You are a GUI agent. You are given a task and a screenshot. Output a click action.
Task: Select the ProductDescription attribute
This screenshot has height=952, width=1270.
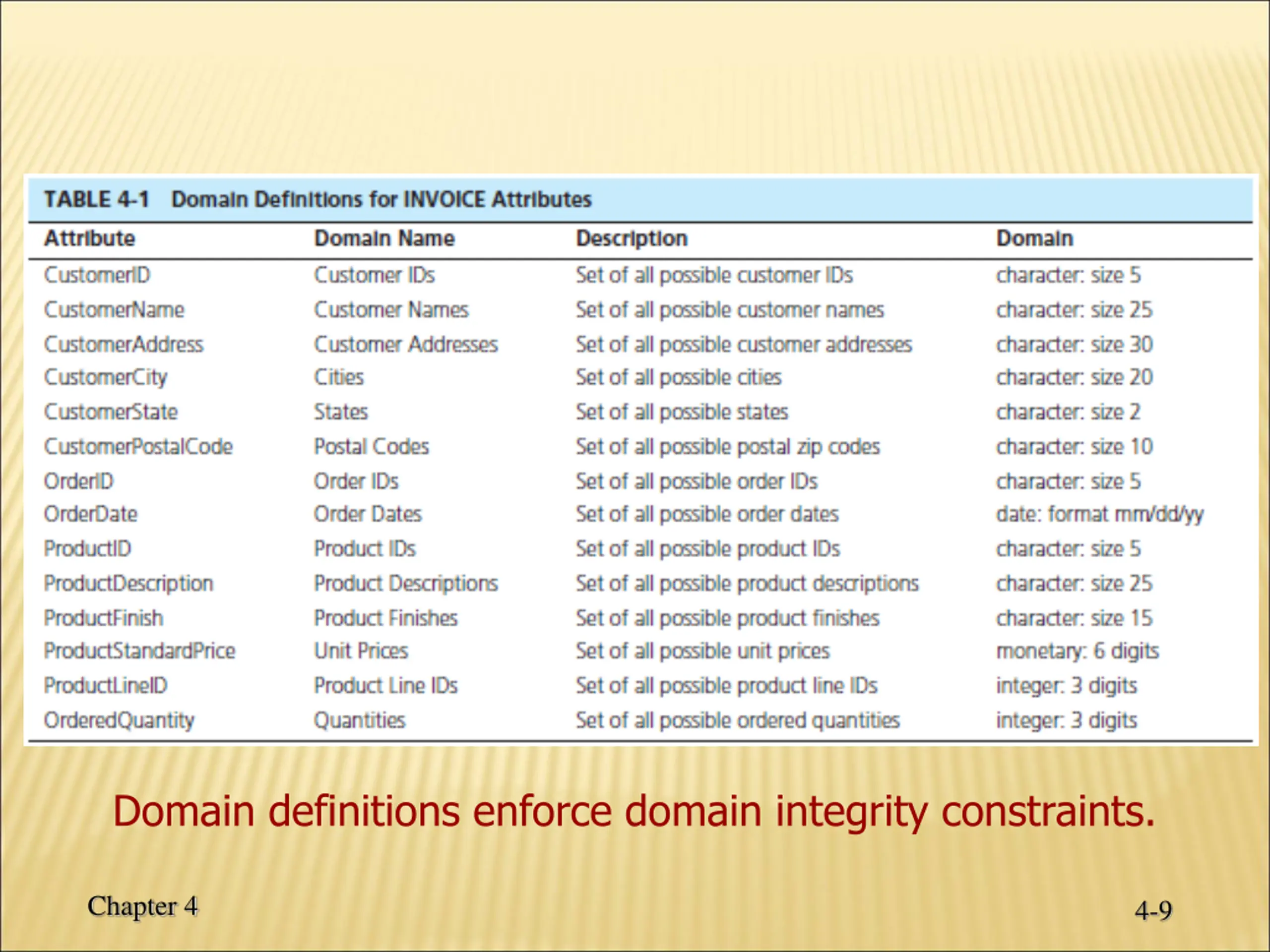click(128, 584)
